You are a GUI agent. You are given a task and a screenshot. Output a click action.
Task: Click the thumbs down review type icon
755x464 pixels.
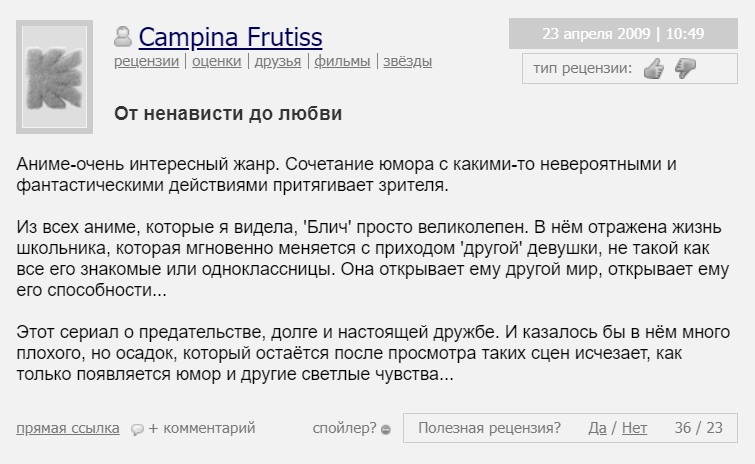(685, 68)
